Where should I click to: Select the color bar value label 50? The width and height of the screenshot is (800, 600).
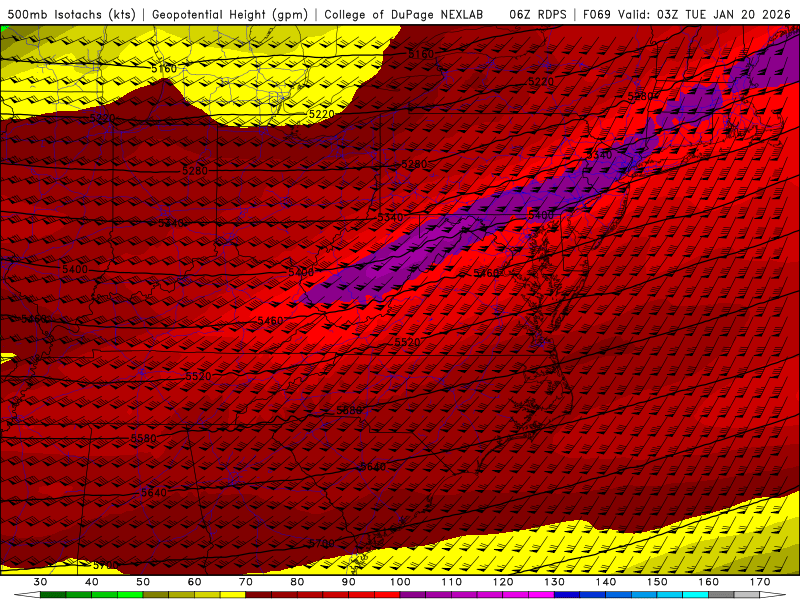[x=143, y=582]
